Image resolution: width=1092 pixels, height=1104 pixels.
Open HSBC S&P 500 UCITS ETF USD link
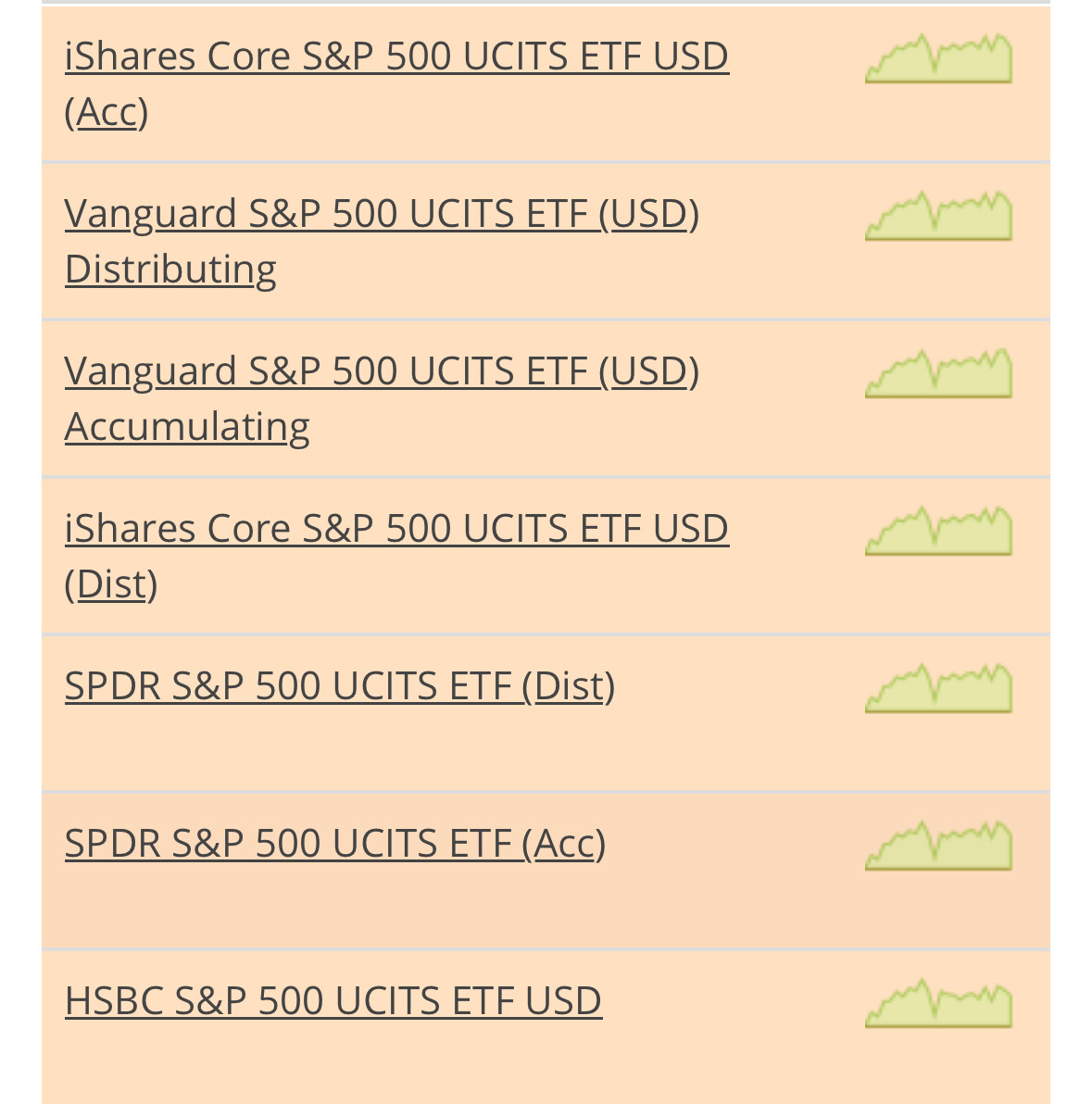[x=333, y=1000]
